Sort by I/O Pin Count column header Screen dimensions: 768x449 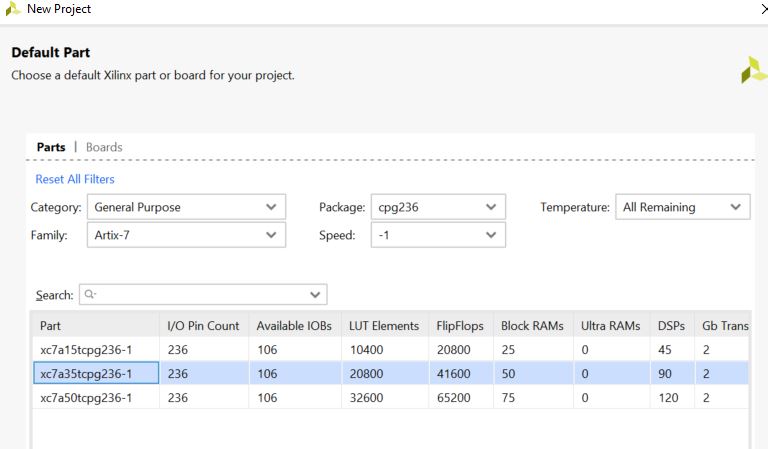[203, 326]
